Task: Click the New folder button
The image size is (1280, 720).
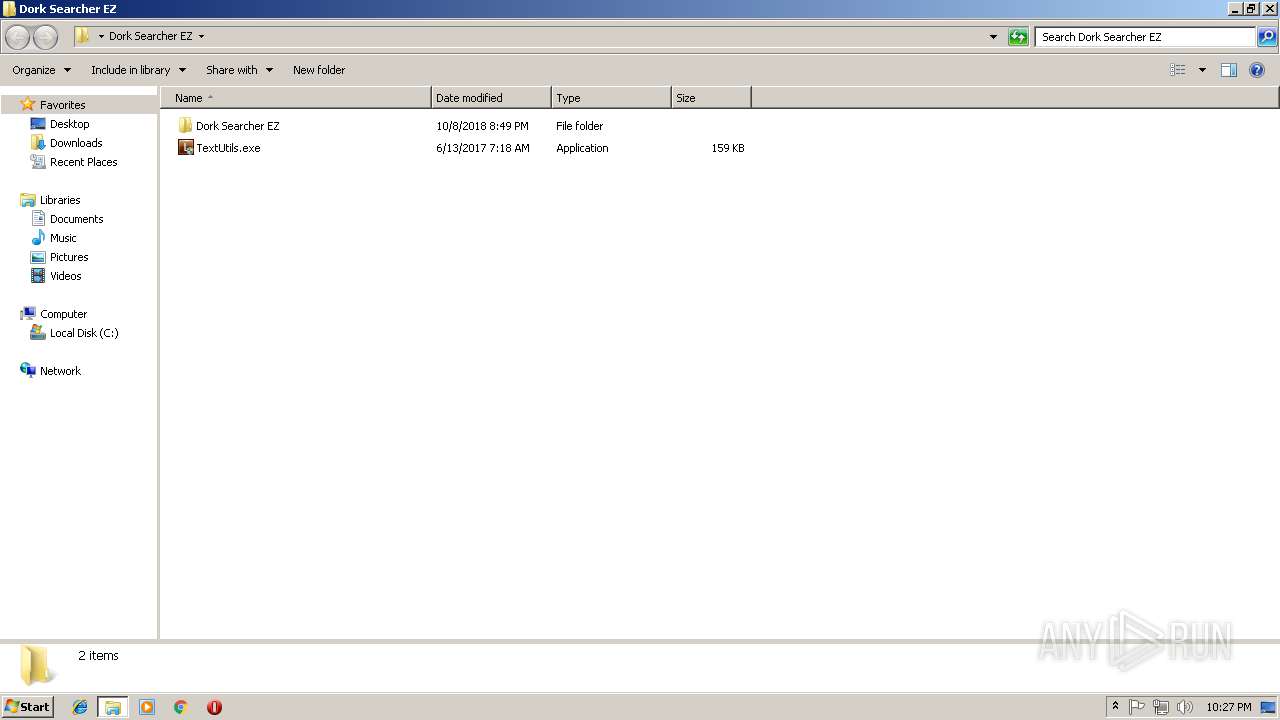Action: (x=319, y=70)
